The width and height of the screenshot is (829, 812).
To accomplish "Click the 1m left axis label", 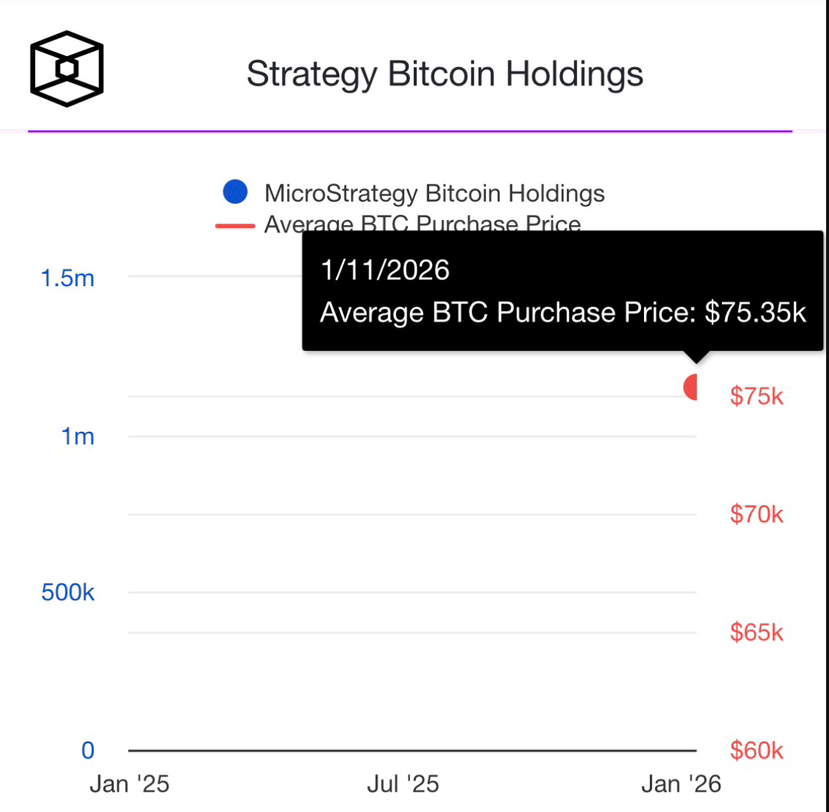I will pos(77,436).
